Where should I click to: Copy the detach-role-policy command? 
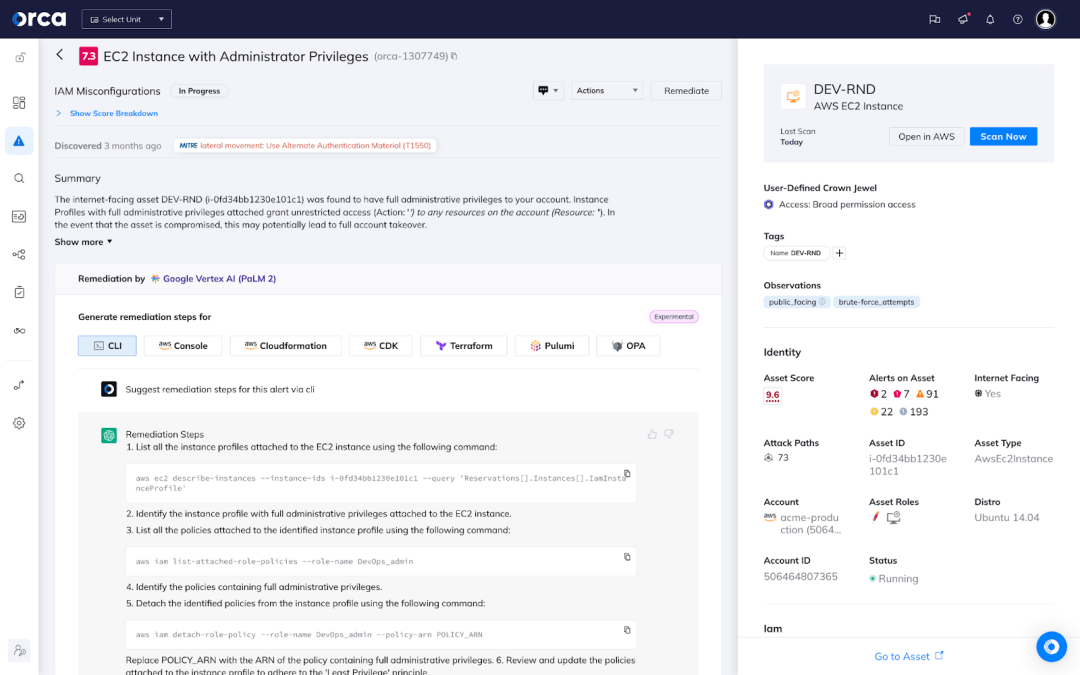[627, 630]
